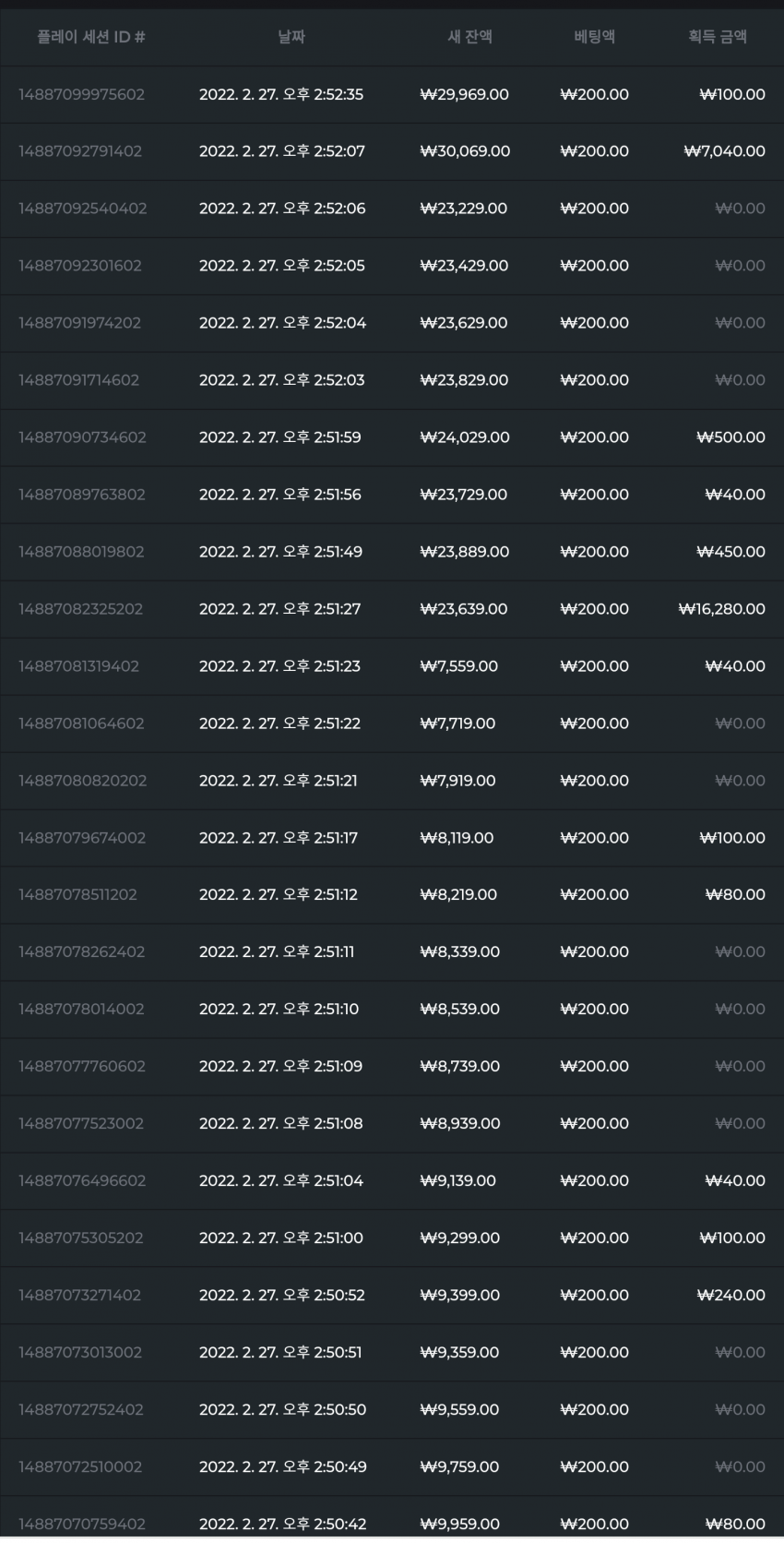Image resolution: width=784 pixels, height=1543 pixels.
Task: Click the ₩500.00 win amount
Action: 731,437
